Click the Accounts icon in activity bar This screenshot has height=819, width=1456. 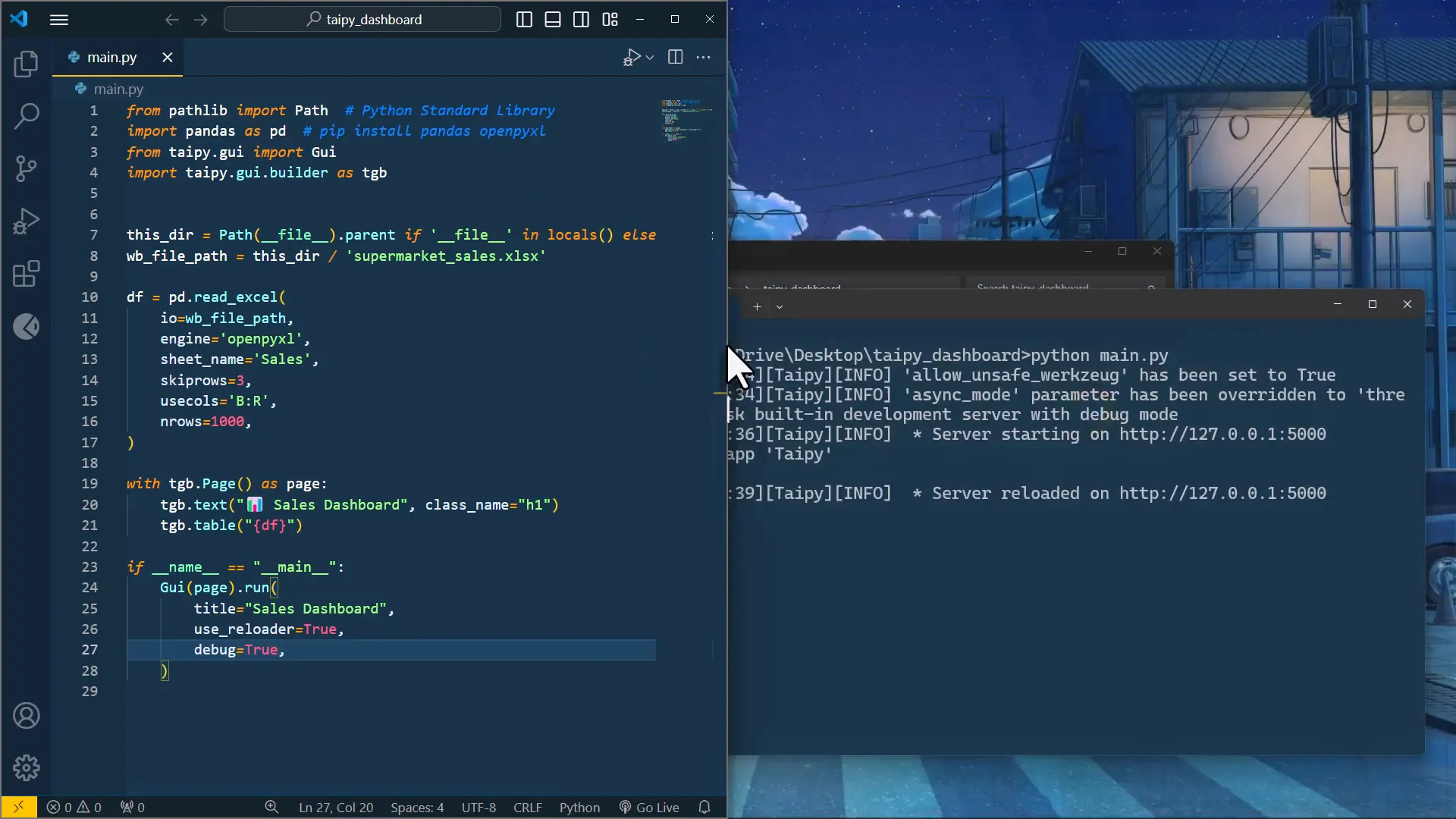pyautogui.click(x=26, y=716)
